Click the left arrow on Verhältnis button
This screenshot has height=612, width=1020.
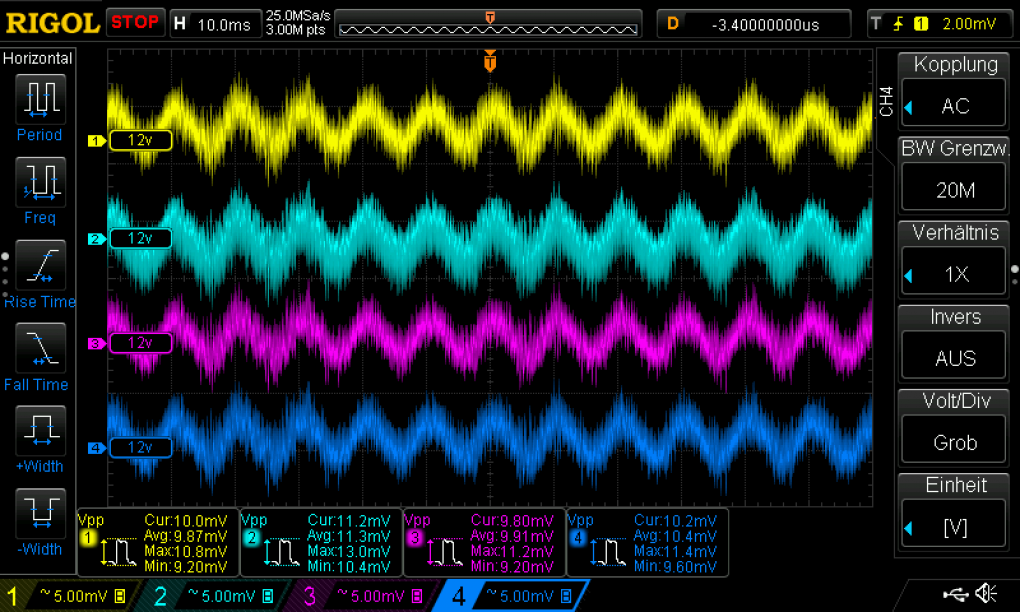click(909, 276)
